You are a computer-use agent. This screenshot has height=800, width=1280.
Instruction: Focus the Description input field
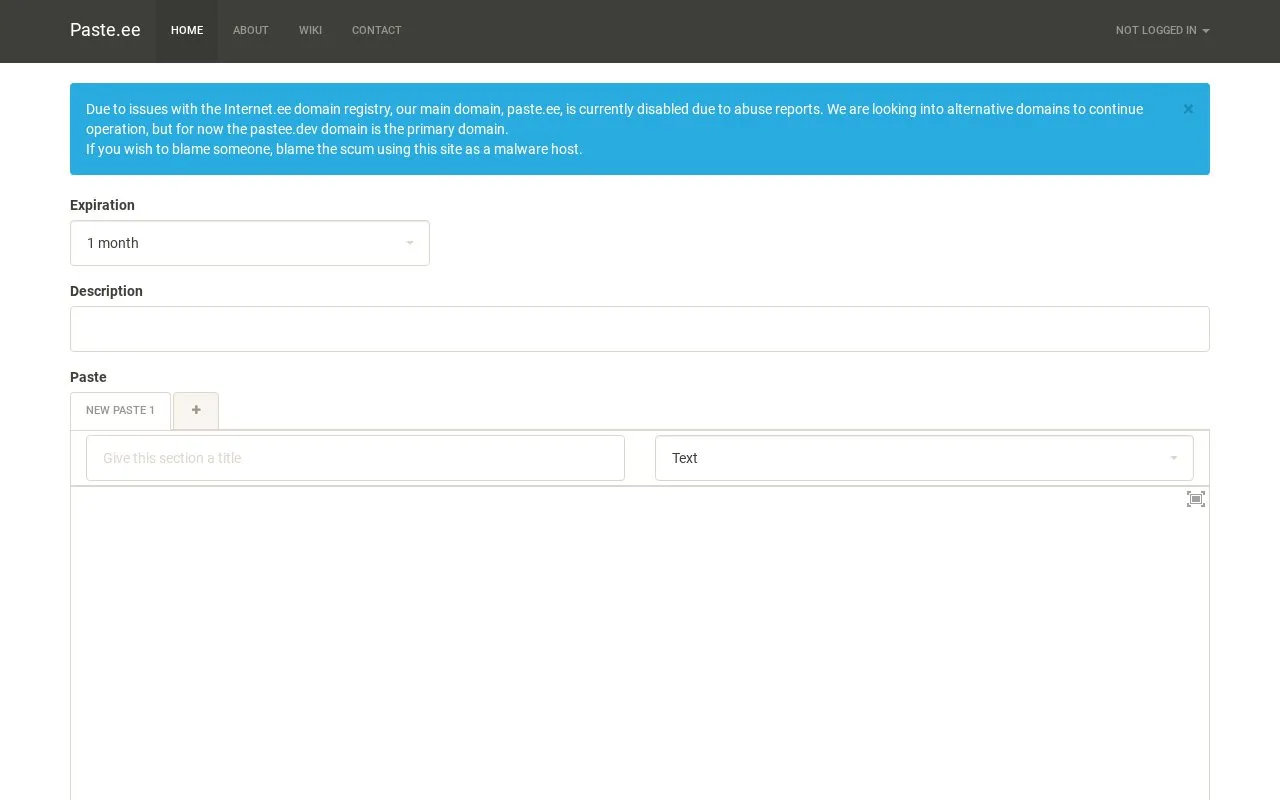pyautogui.click(x=640, y=329)
